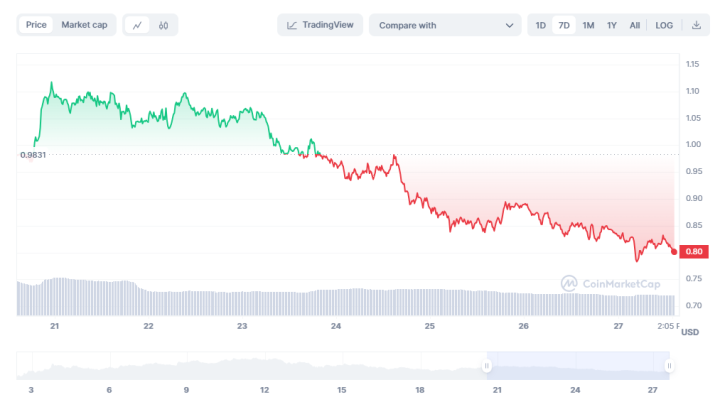Screen dimensions: 720x397
Task: Click the highlighted range in overview timeline
Action: tap(578, 366)
